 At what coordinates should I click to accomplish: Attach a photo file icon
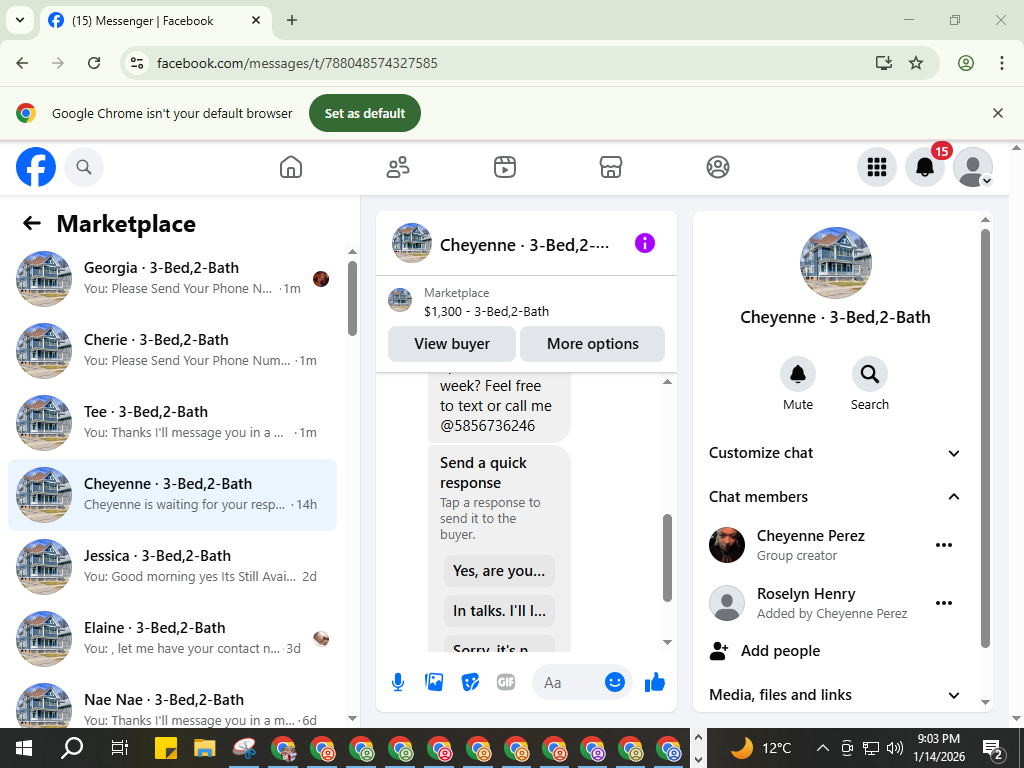434,682
